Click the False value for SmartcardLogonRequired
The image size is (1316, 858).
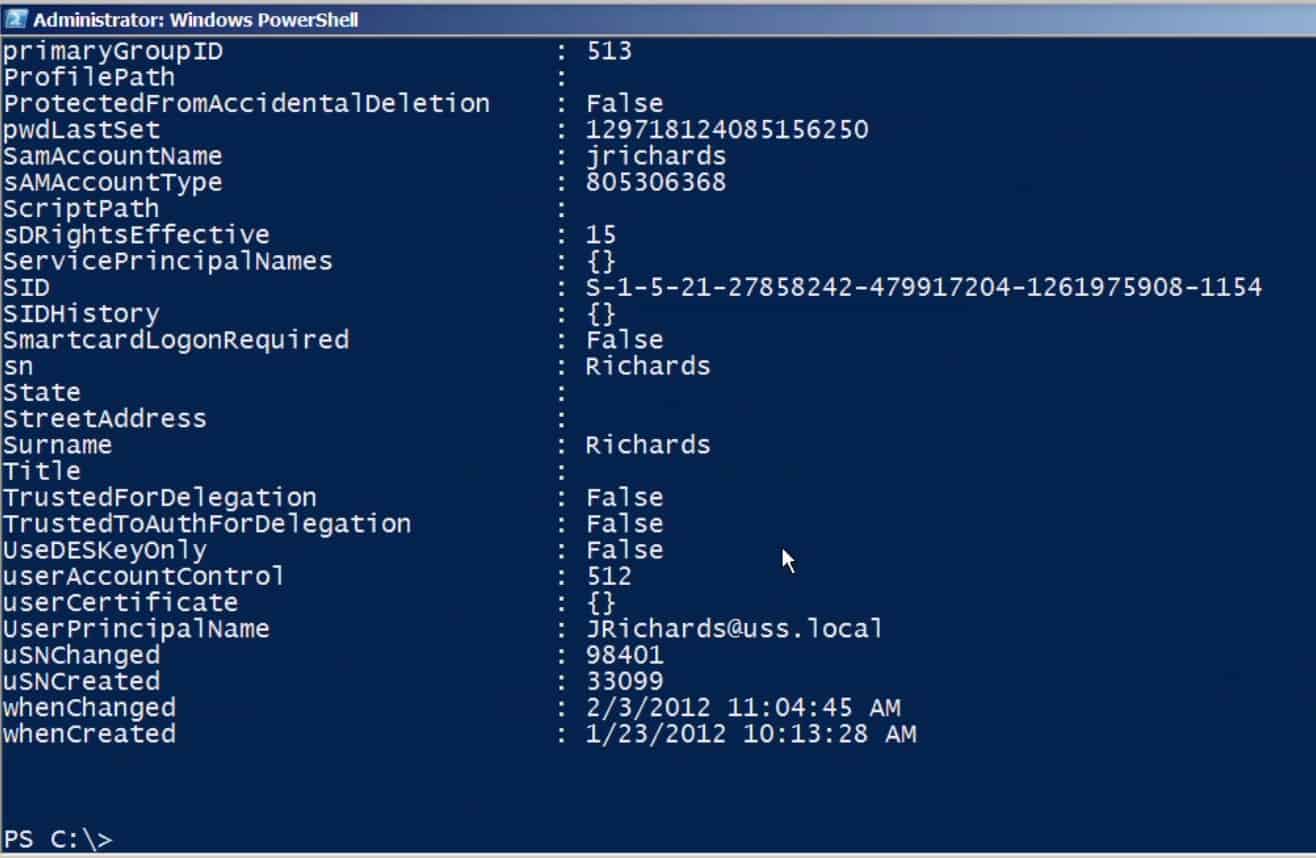coord(624,340)
